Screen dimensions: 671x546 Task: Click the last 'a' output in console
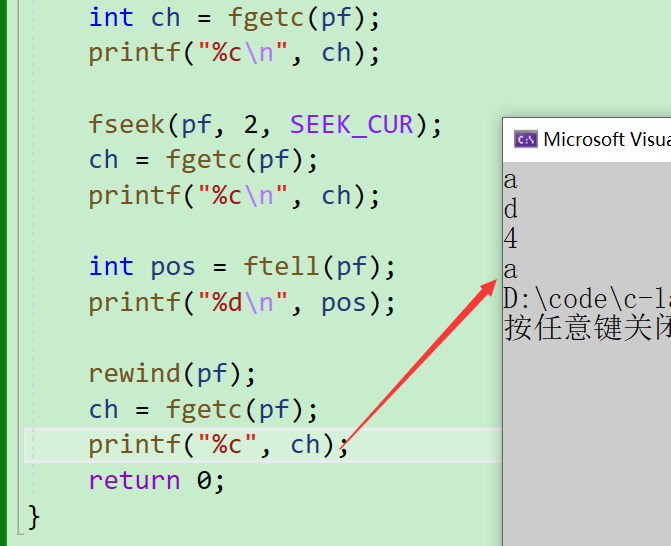coord(511,270)
